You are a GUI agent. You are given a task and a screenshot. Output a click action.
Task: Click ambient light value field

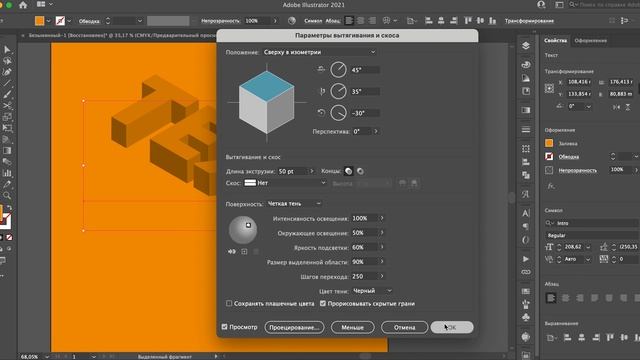pyautogui.click(x=364, y=233)
